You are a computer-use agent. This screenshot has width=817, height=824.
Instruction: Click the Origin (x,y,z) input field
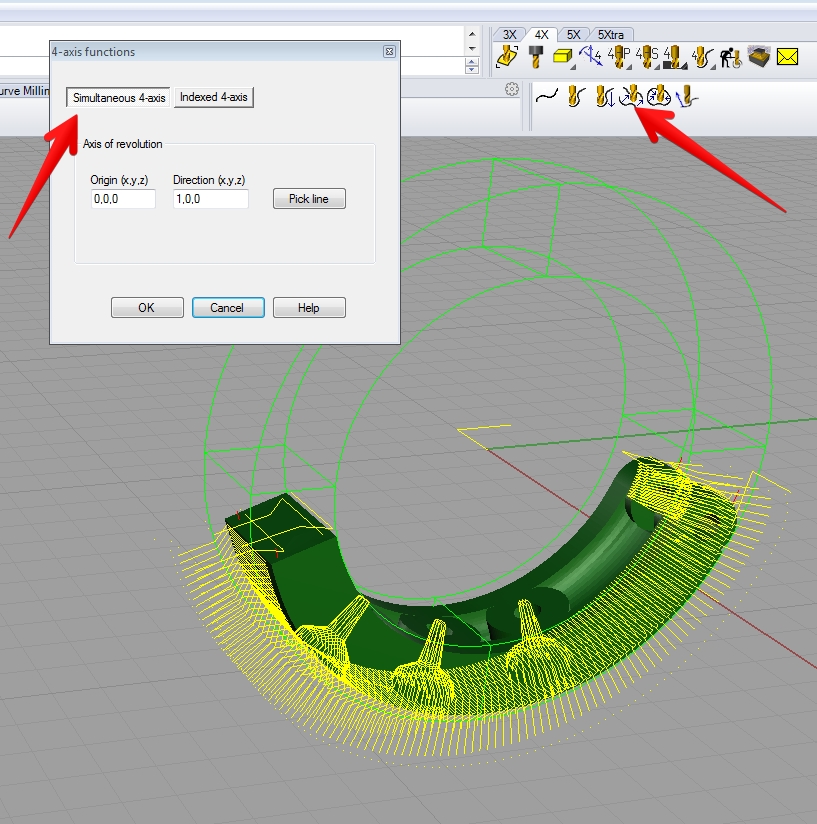(x=123, y=199)
